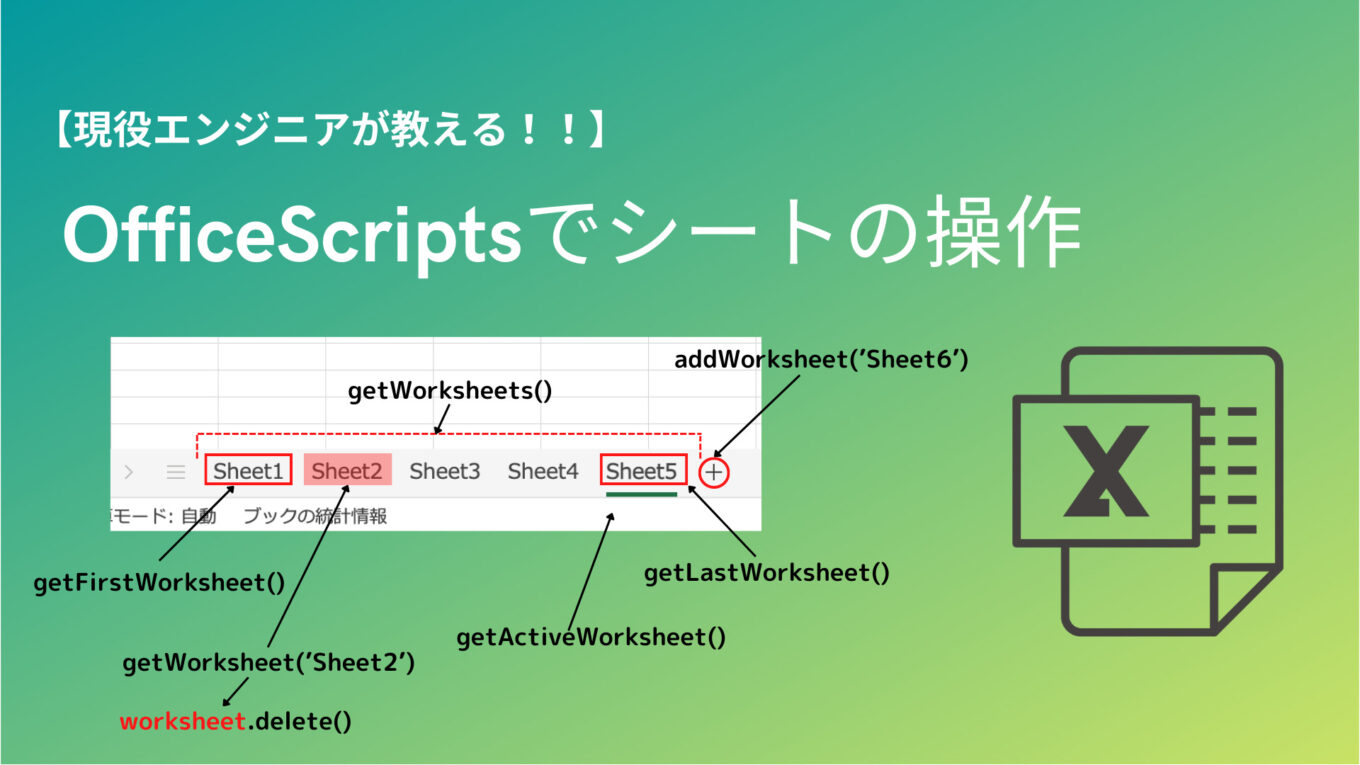Click the getWorksheet('Sheet2') label
This screenshot has width=1360, height=765.
(270, 662)
